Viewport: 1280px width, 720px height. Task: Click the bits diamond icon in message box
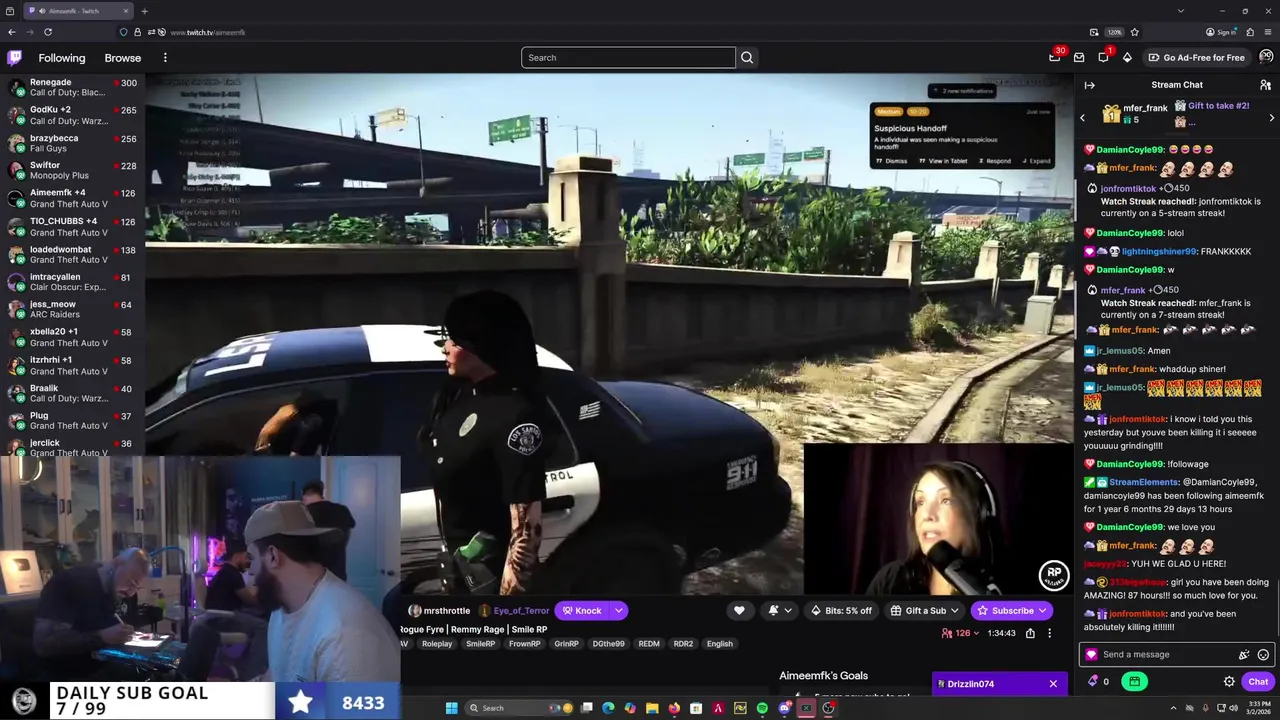[1091, 655]
